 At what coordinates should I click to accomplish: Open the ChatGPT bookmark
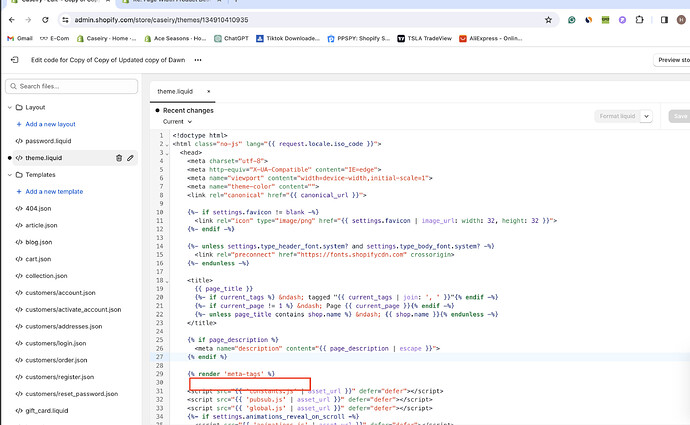click(x=231, y=39)
